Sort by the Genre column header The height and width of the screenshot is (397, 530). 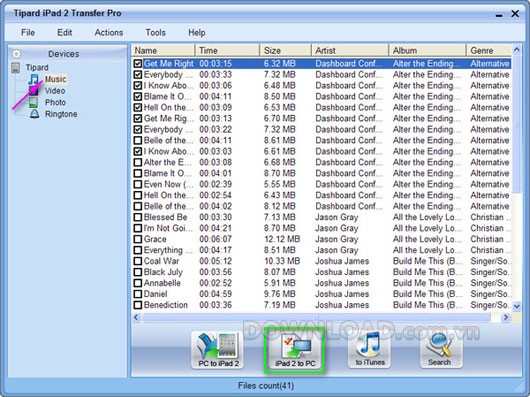pyautogui.click(x=489, y=50)
